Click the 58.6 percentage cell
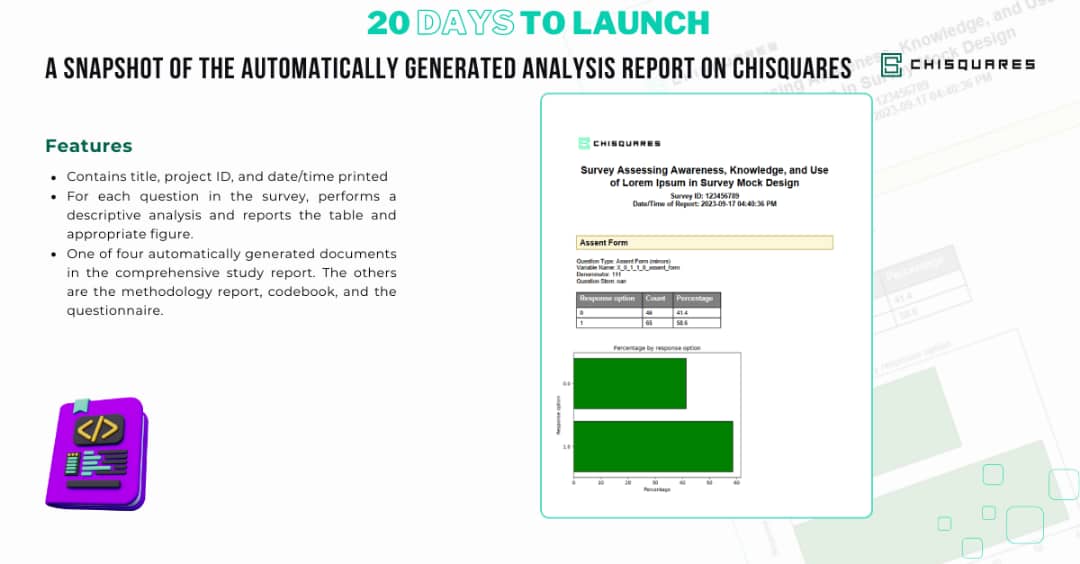 pyautogui.click(x=696, y=322)
